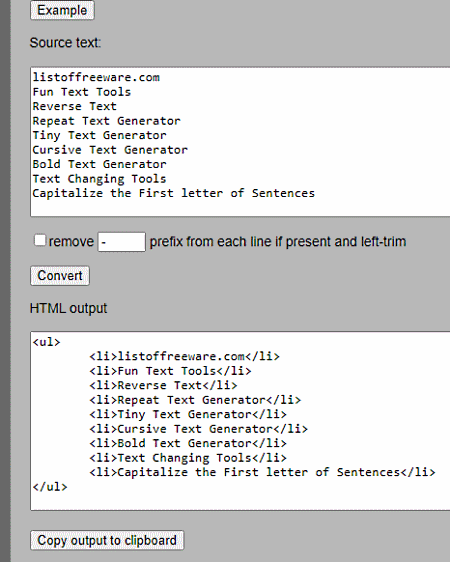Click the <li>listoffreeware.com</li> output line
The height and width of the screenshot is (562, 450).
[x=185, y=356]
